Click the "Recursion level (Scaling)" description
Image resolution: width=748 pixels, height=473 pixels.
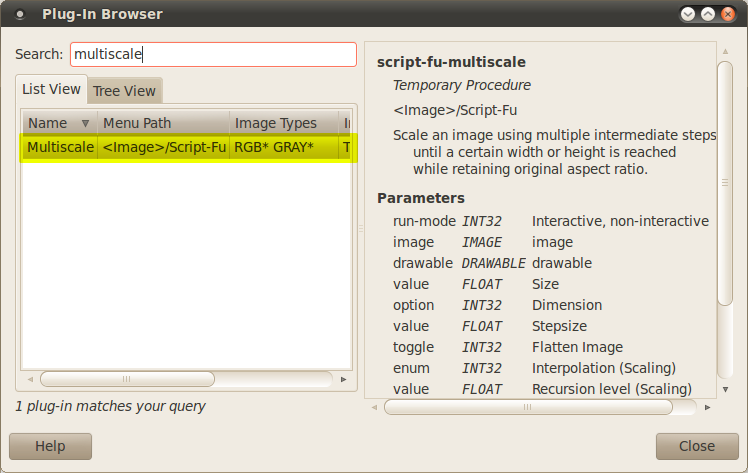tap(612, 389)
